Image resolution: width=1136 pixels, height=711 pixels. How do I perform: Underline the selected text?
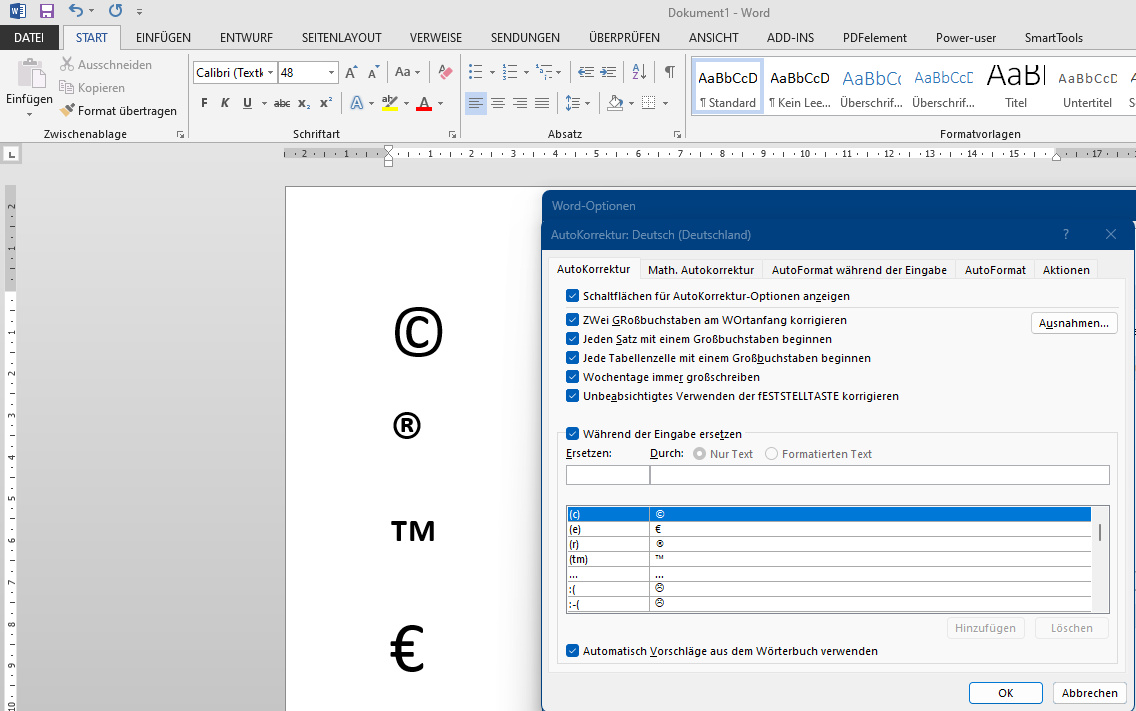pos(247,103)
